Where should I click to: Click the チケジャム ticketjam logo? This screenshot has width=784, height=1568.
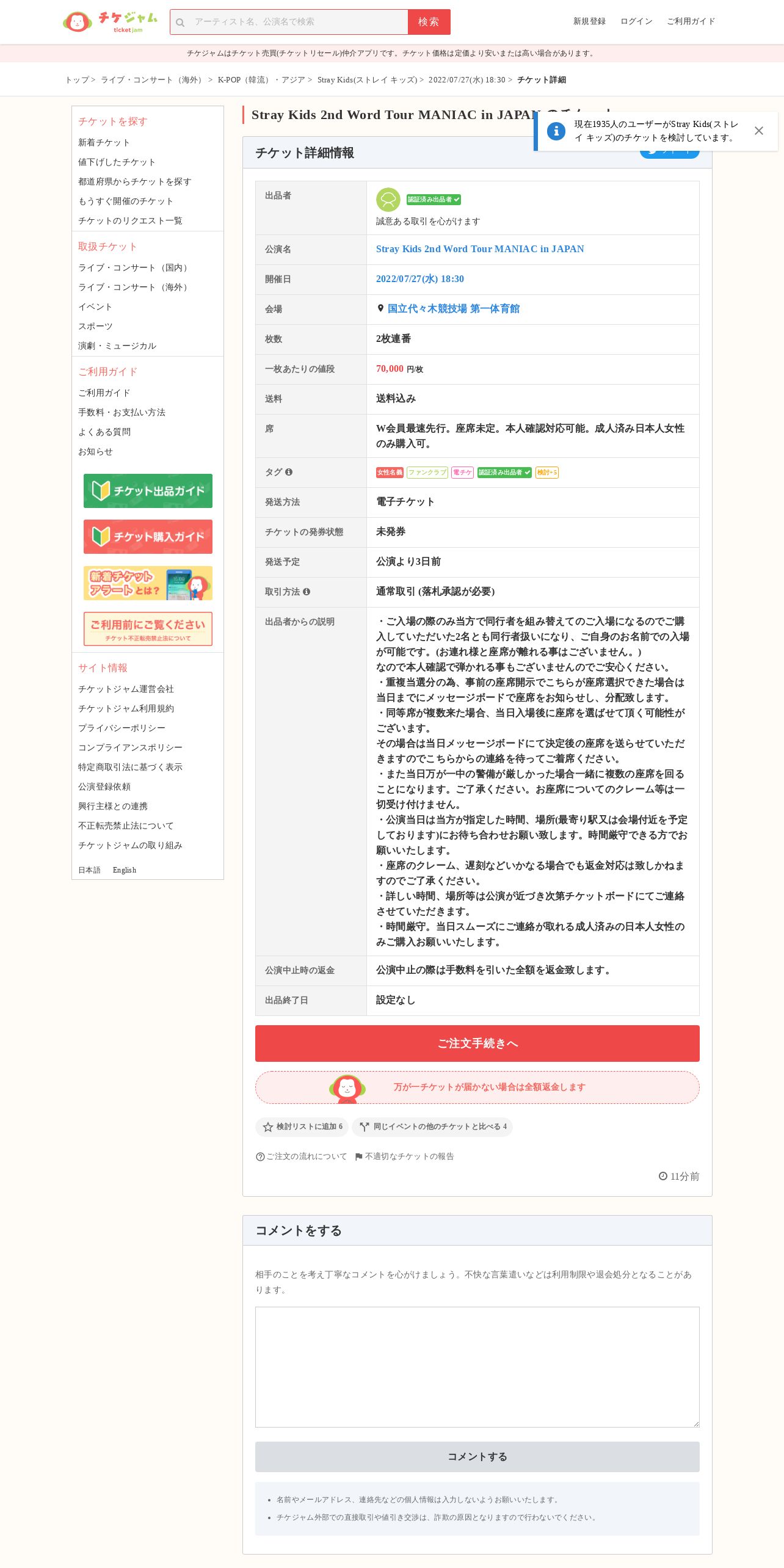110,22
